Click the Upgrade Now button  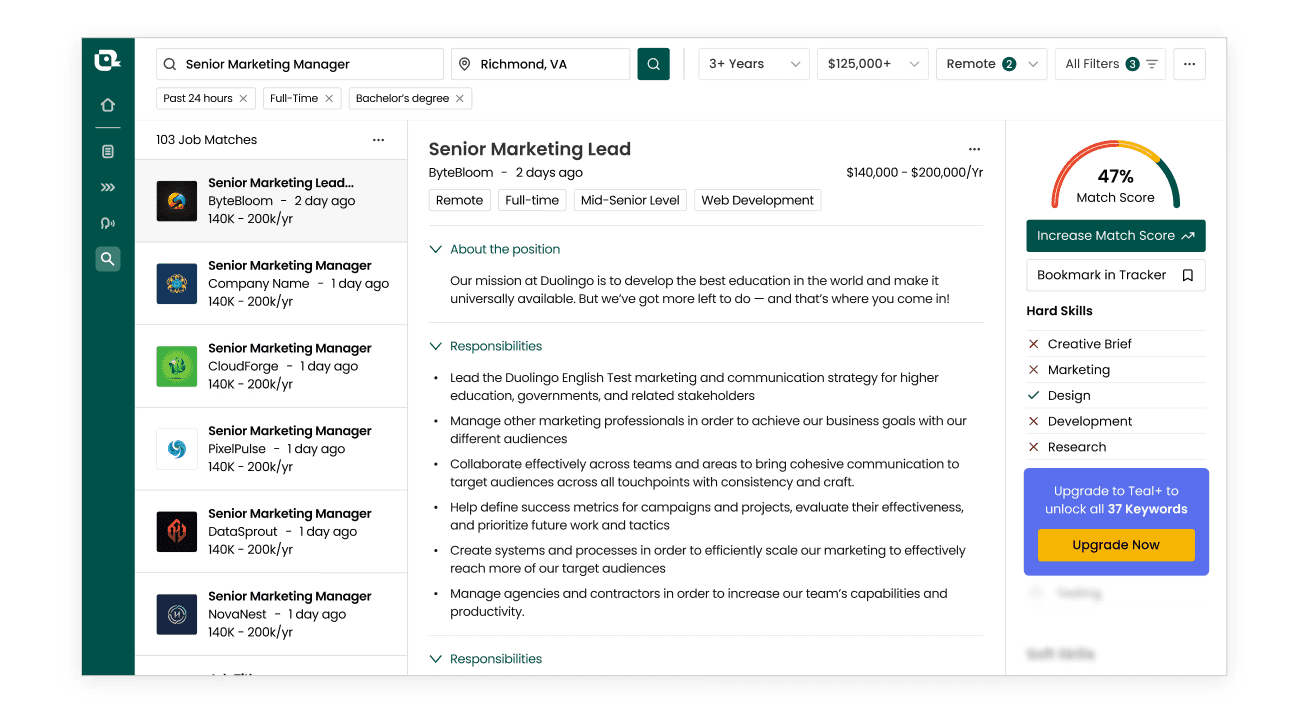click(1116, 546)
